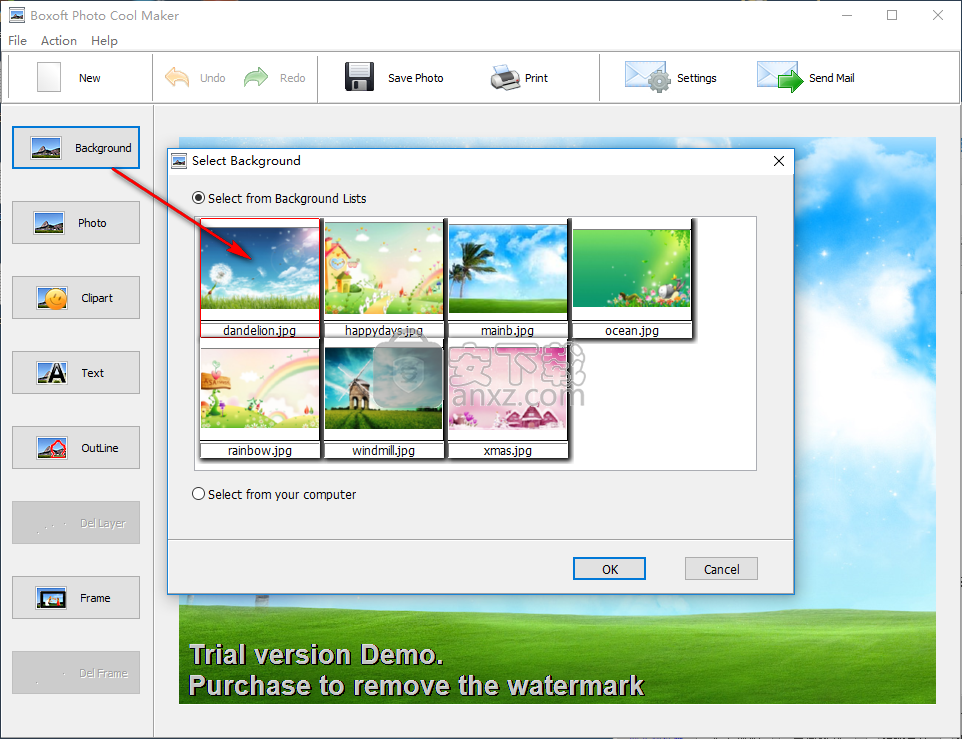
Task: Click the Photo button's picture icon
Action: (49, 223)
